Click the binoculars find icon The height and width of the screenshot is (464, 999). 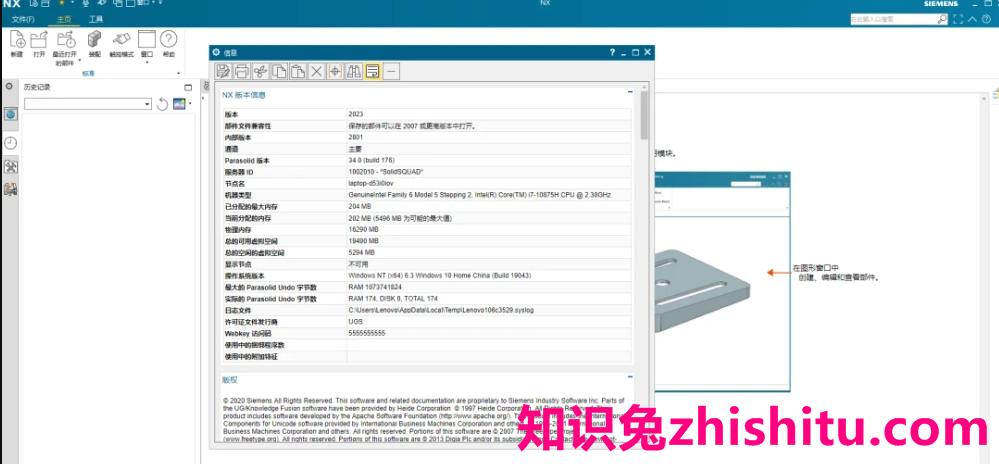point(354,71)
